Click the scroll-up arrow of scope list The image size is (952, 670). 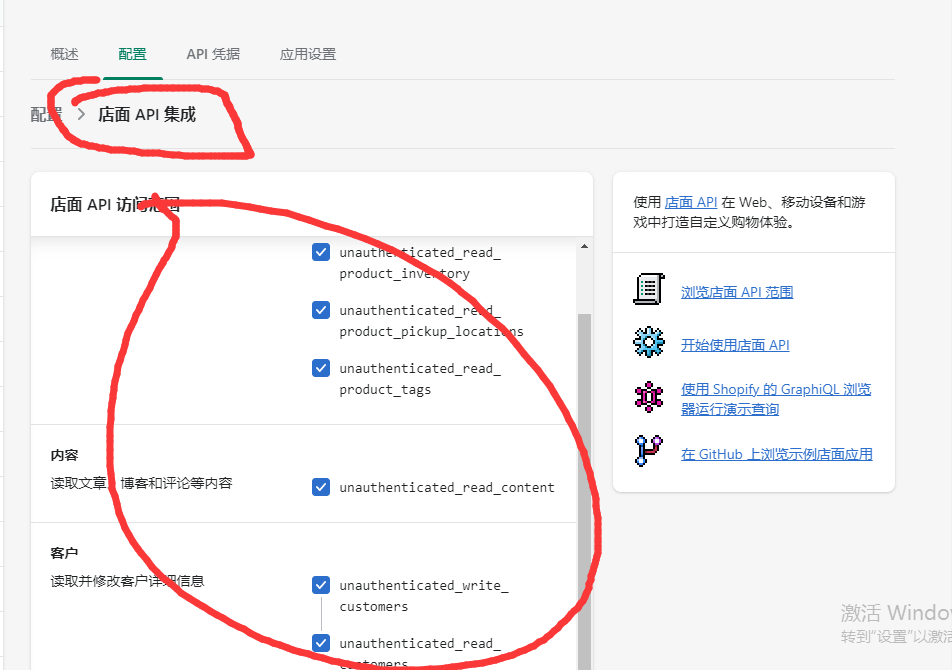(x=584, y=246)
